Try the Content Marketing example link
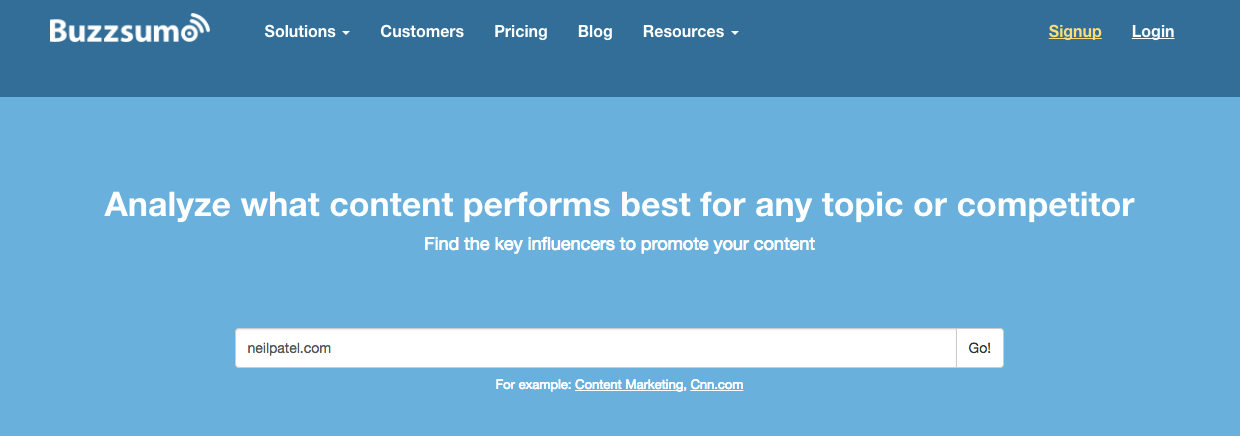Screen dimensions: 1240x436 [x=630, y=384]
